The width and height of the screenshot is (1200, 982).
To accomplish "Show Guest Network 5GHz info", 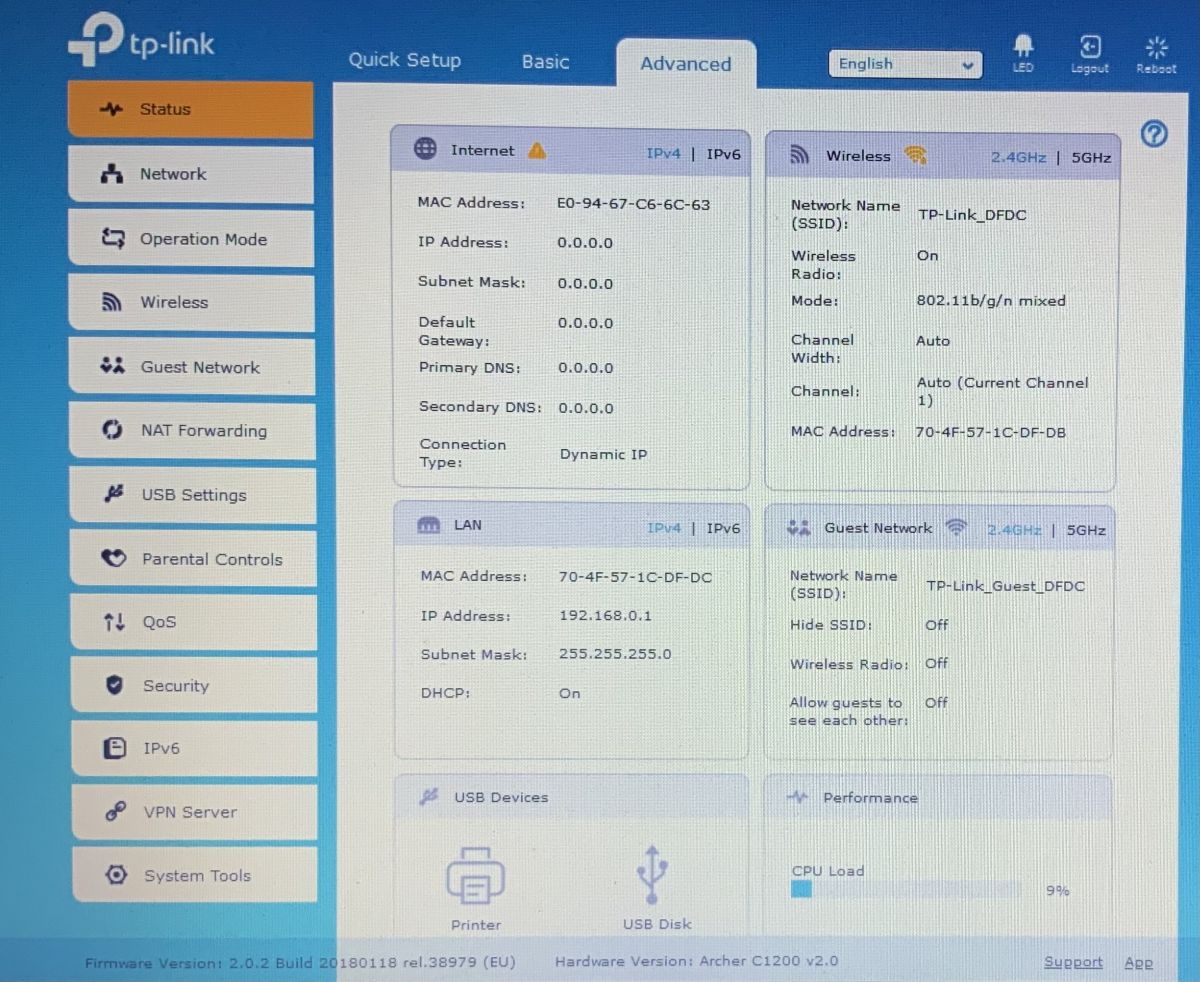I will coord(1086,530).
